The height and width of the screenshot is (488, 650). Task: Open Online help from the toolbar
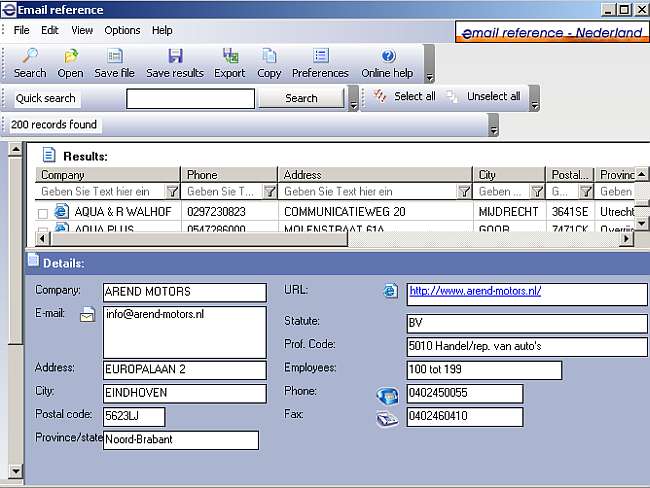[387, 57]
